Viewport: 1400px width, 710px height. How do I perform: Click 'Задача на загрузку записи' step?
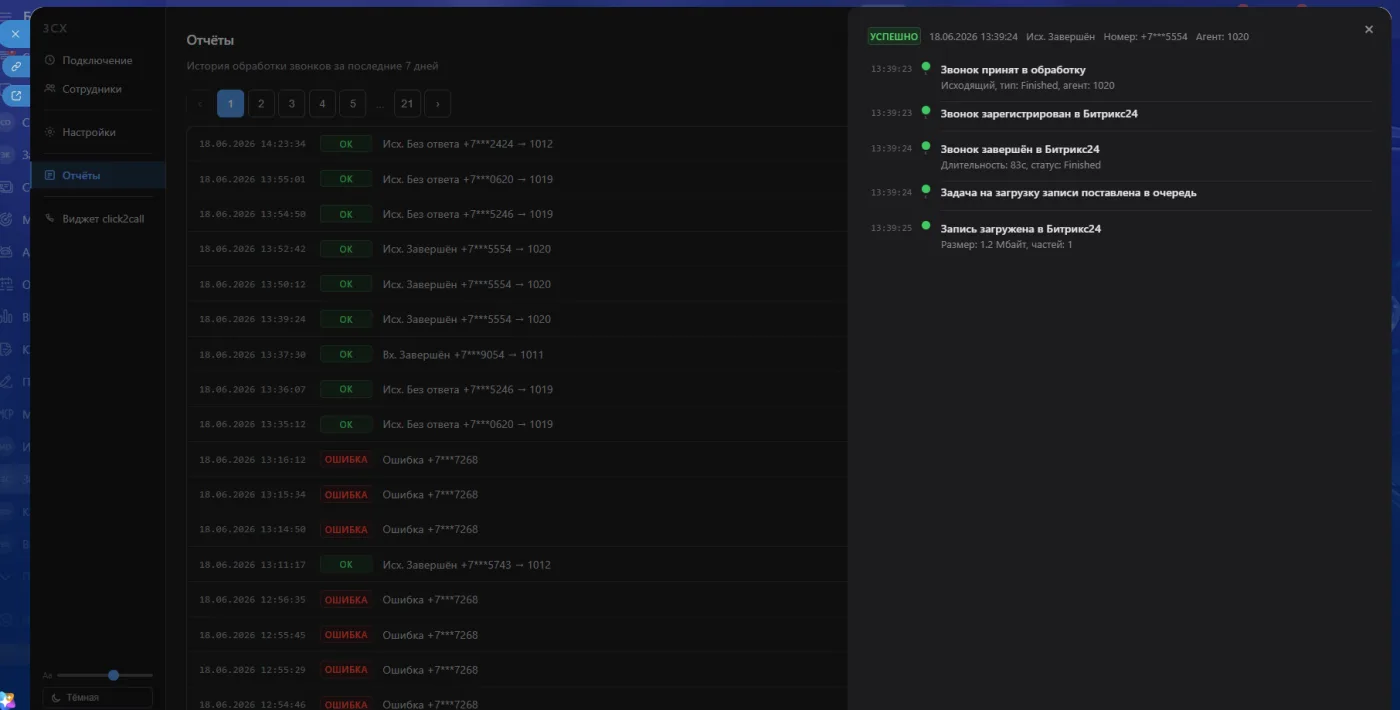coord(1068,193)
